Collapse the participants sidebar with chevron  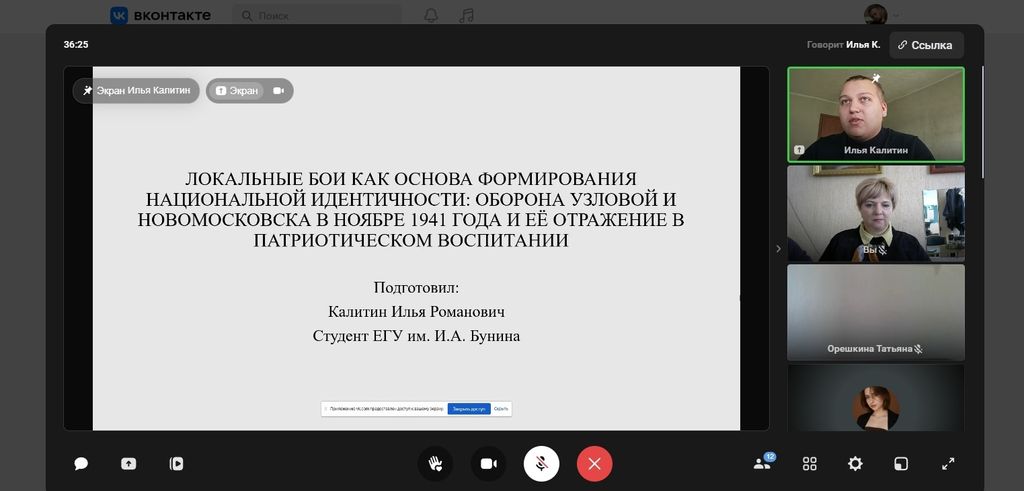(x=778, y=249)
